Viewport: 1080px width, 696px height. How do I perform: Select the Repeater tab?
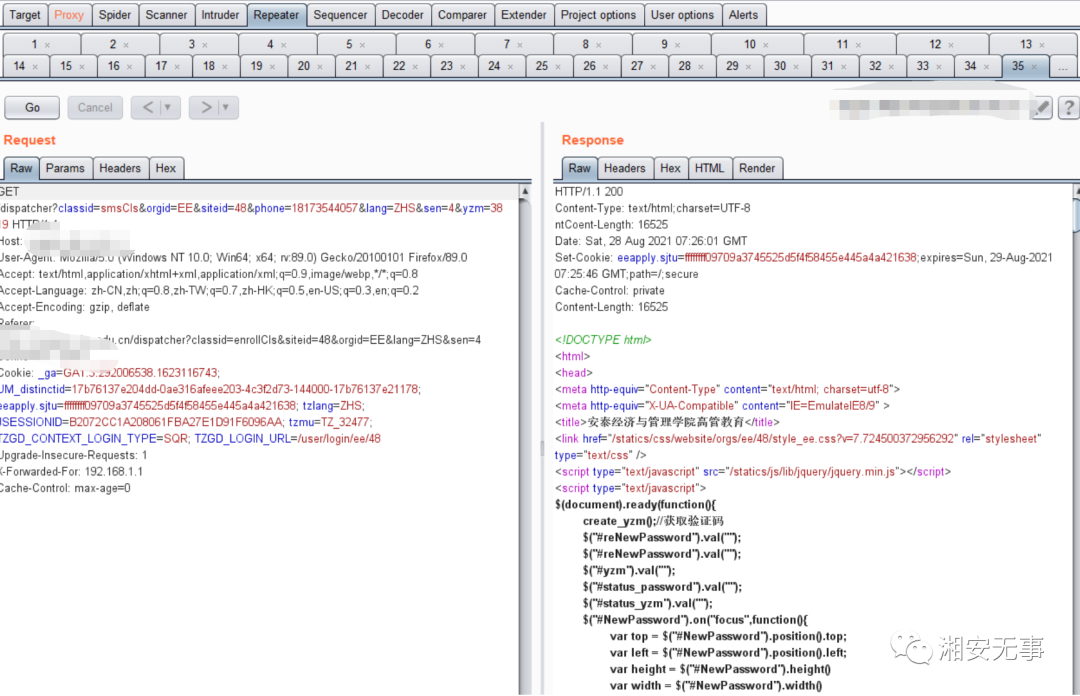click(x=276, y=14)
